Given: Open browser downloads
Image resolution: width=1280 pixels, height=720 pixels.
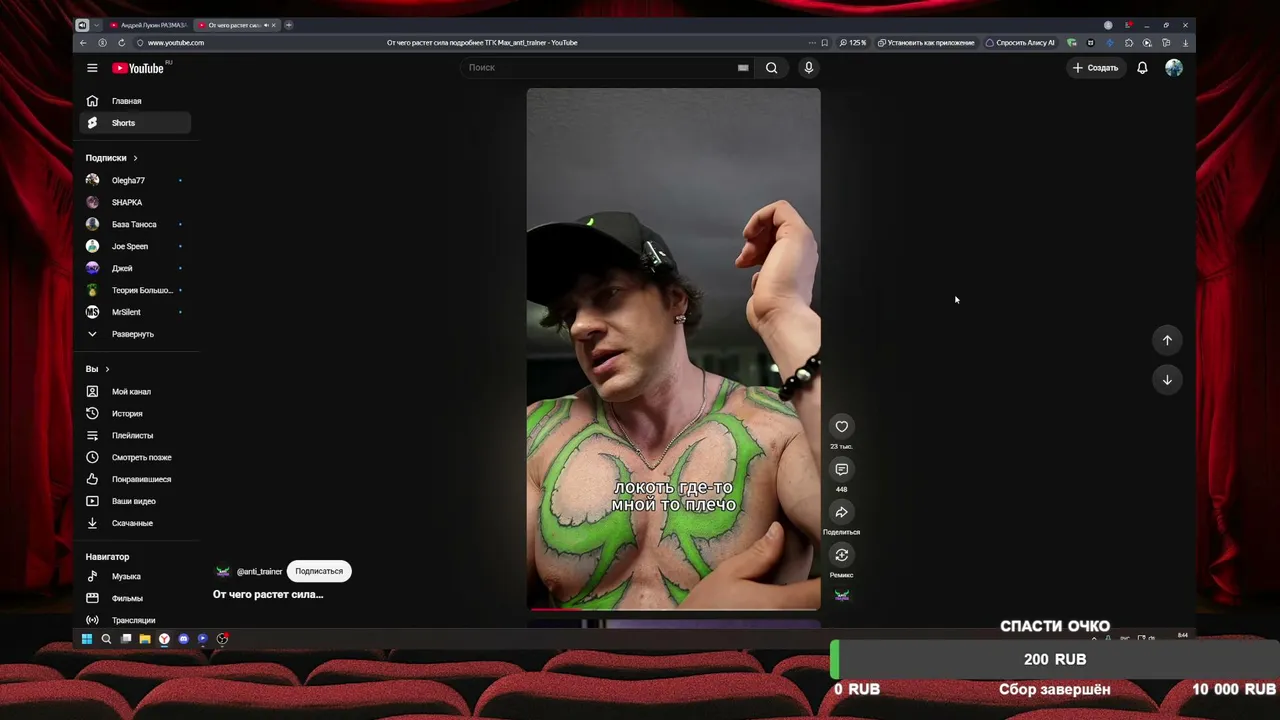Looking at the screenshot, I should click(x=1185, y=43).
